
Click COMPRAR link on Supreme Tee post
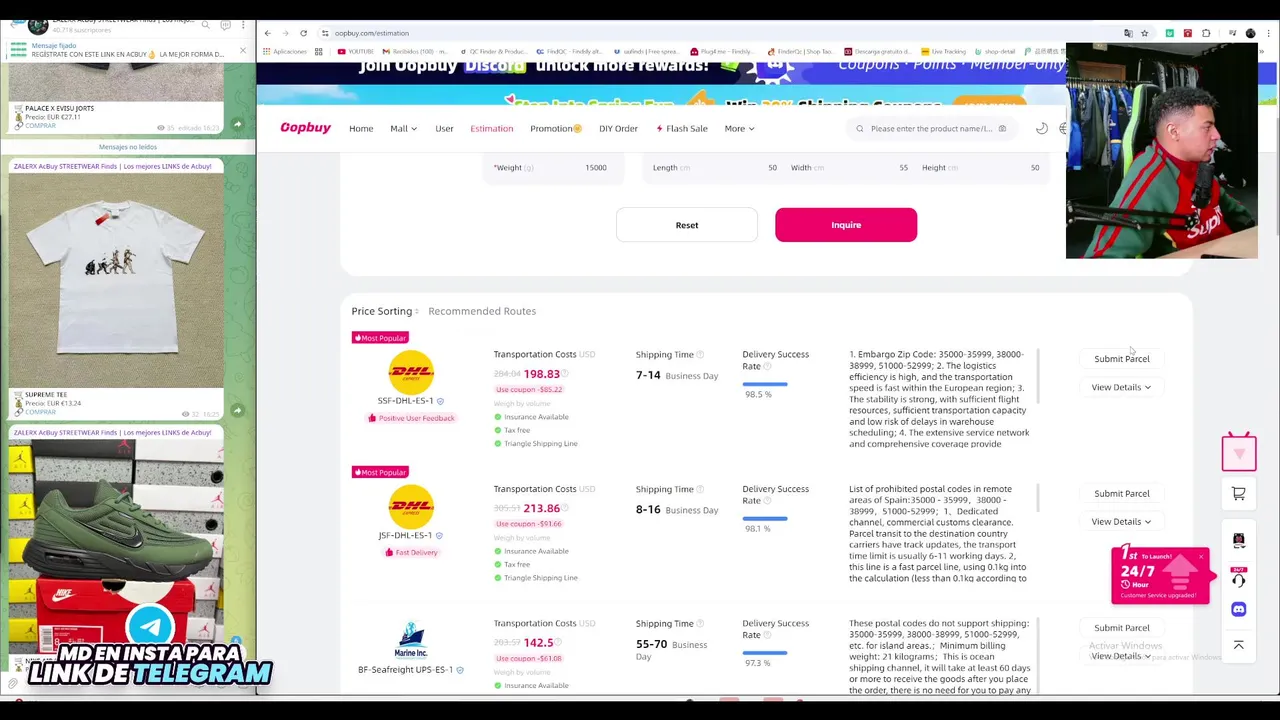40,411
